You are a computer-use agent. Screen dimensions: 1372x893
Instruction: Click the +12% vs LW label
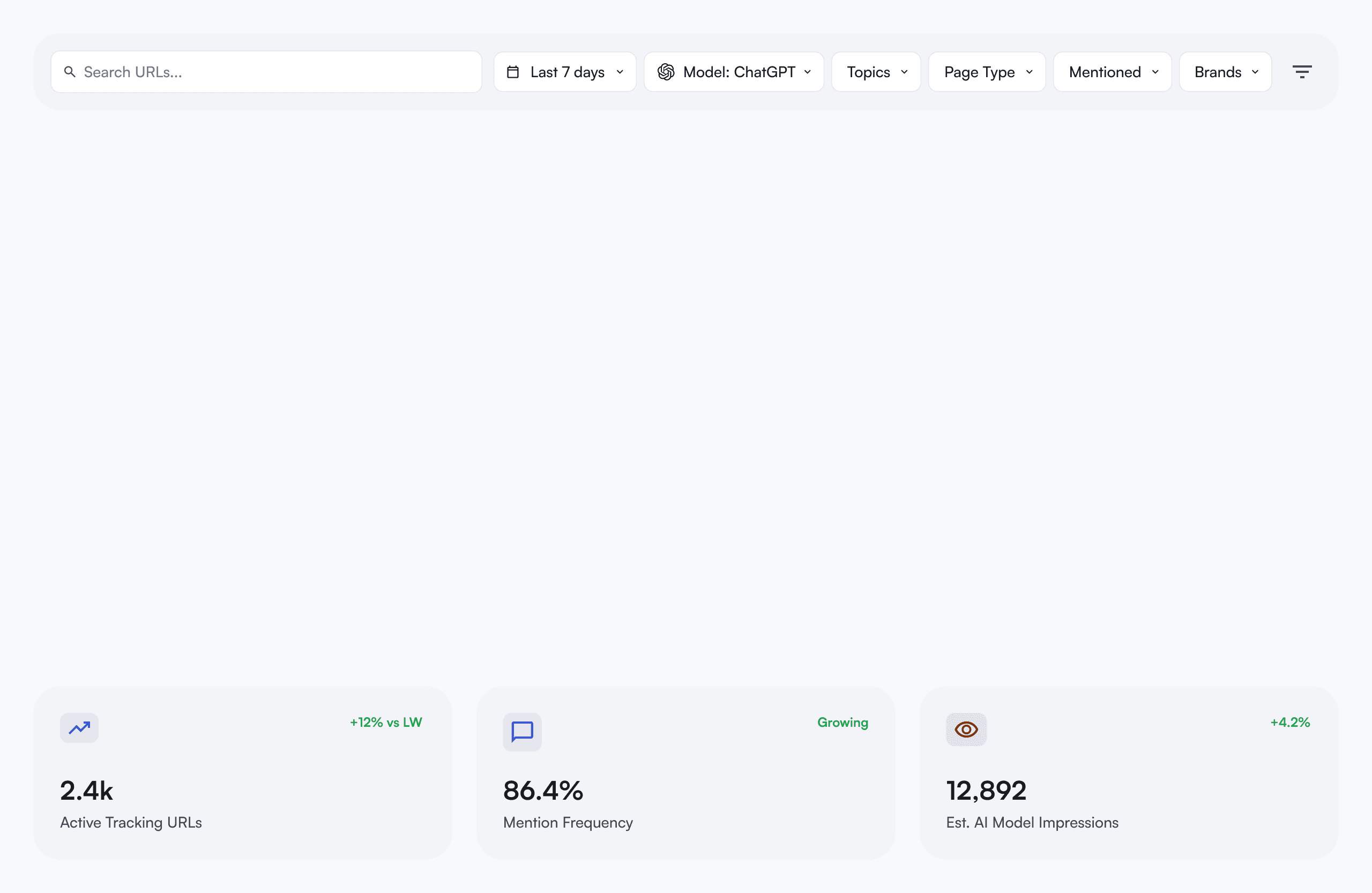pyautogui.click(x=386, y=723)
